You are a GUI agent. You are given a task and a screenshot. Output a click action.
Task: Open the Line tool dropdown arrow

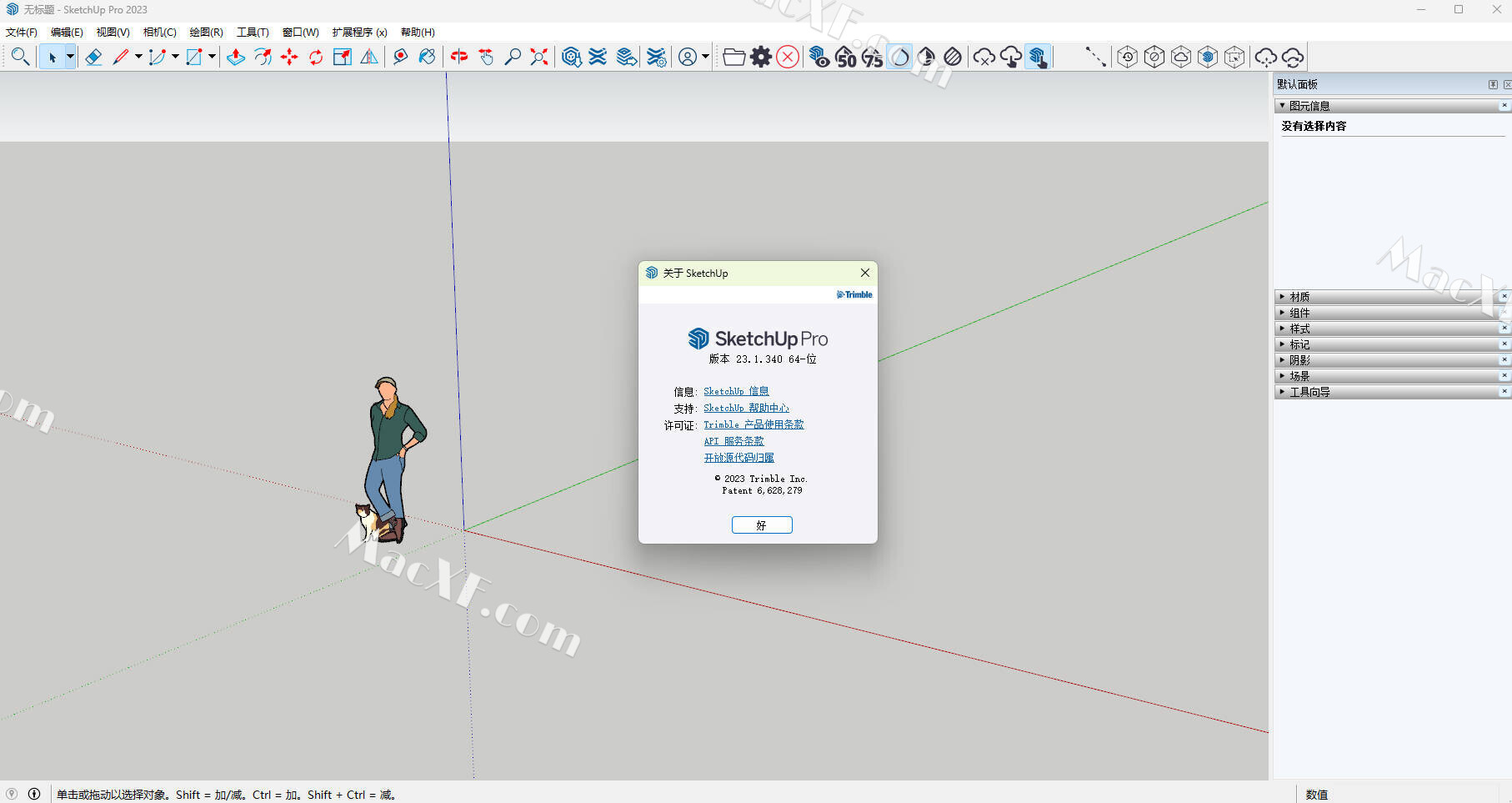coord(138,57)
